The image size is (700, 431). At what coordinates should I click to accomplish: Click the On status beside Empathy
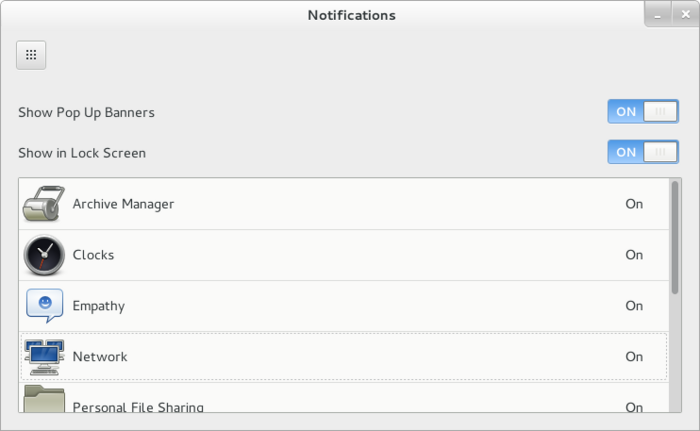634,306
